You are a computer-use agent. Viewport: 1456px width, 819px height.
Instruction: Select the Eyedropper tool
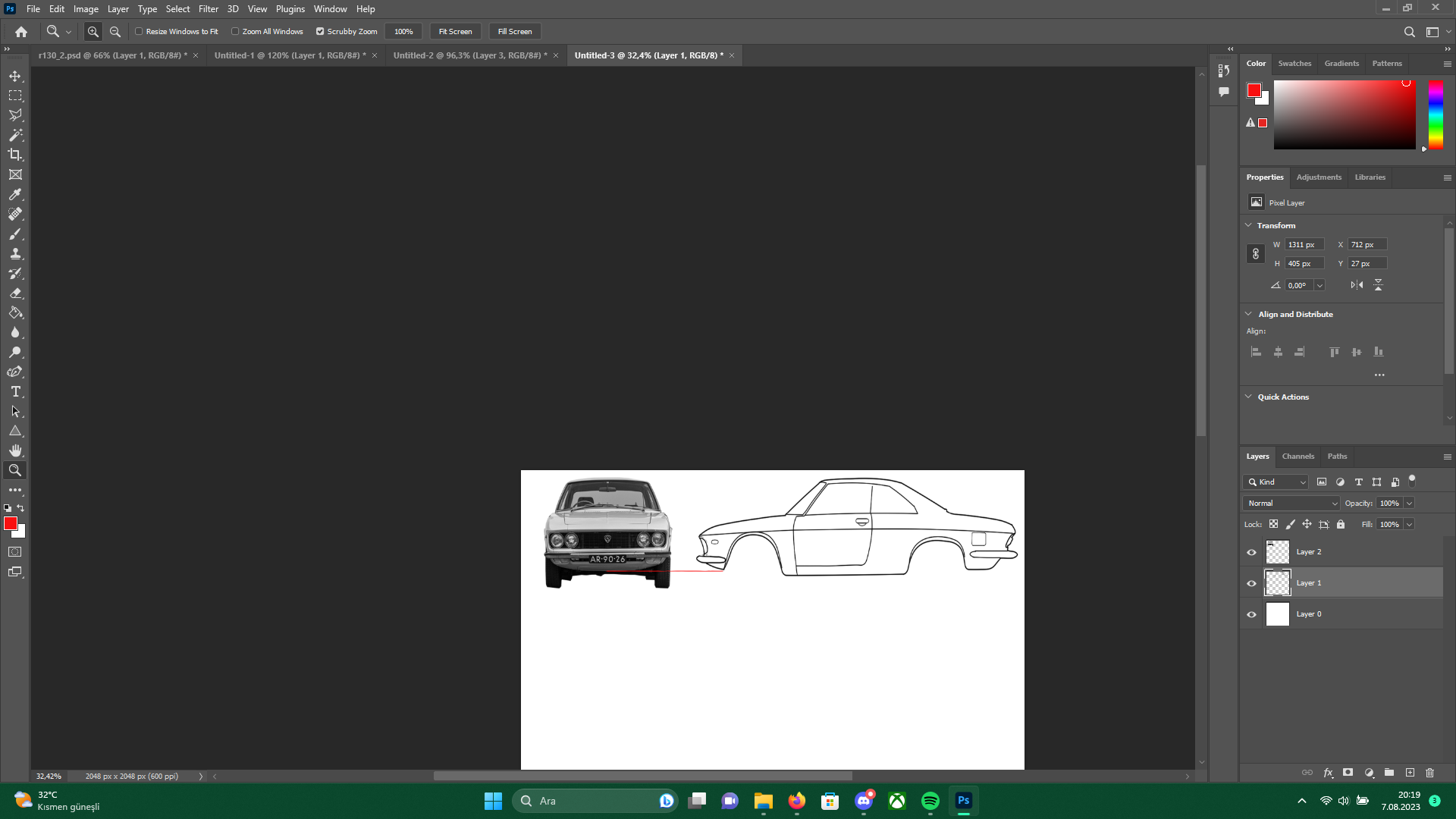click(15, 194)
